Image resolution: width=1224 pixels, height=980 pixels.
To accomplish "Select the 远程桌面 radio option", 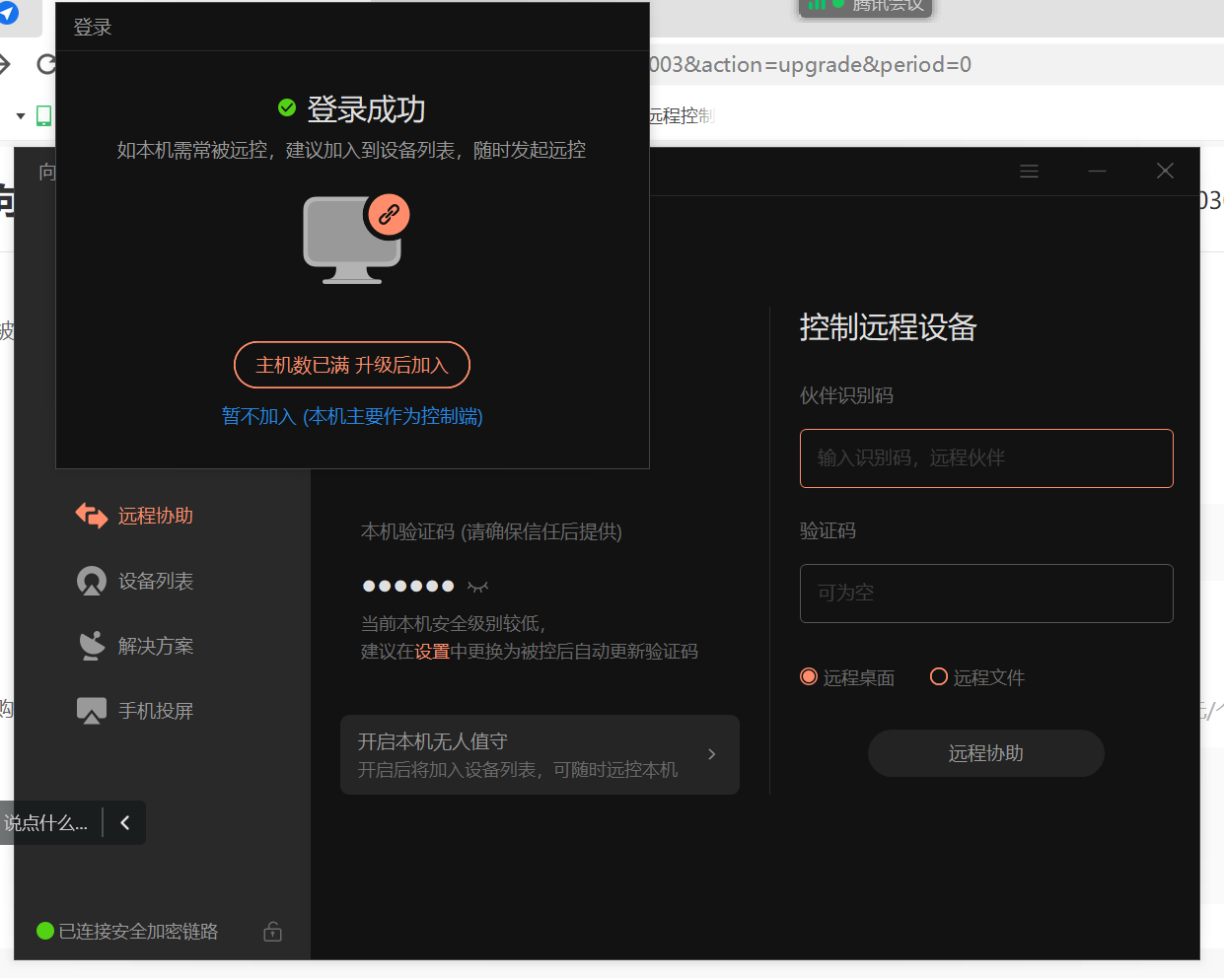I will pos(809,677).
